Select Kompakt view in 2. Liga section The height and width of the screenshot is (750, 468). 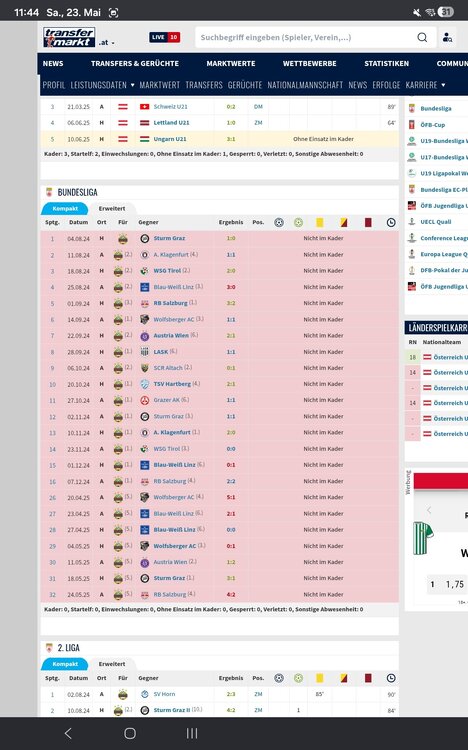point(65,664)
